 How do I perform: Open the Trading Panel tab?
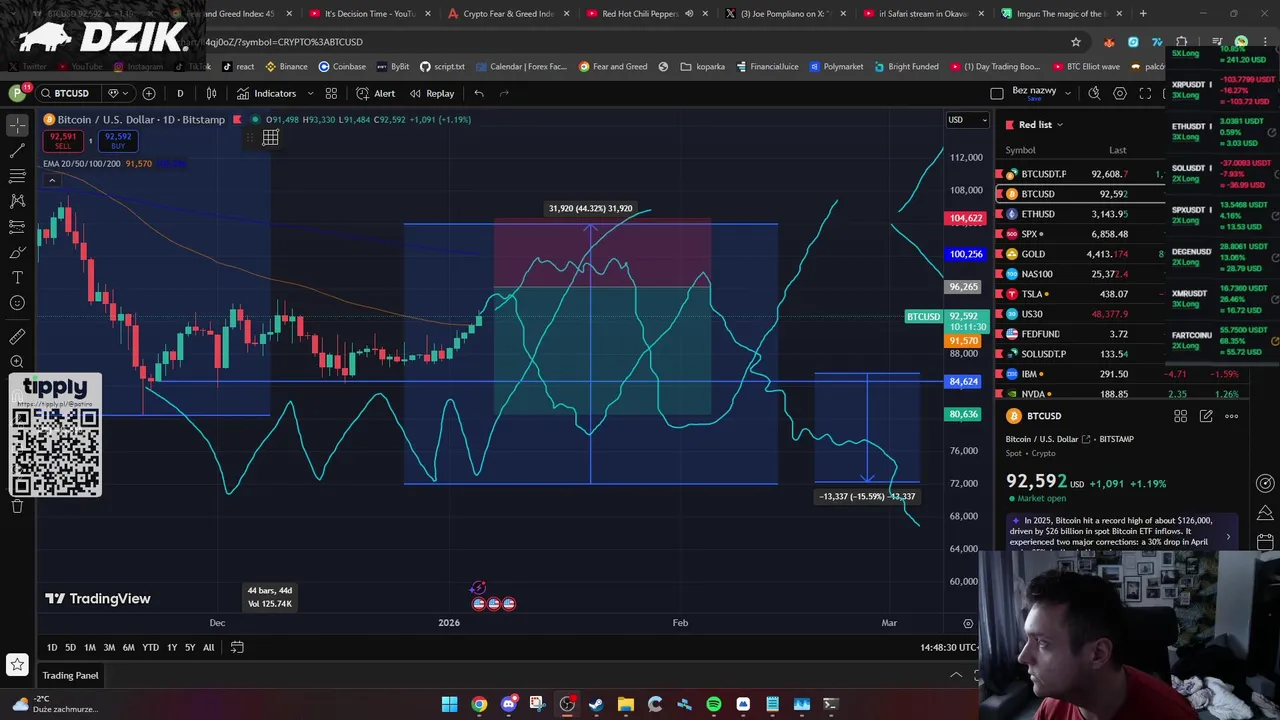click(70, 675)
